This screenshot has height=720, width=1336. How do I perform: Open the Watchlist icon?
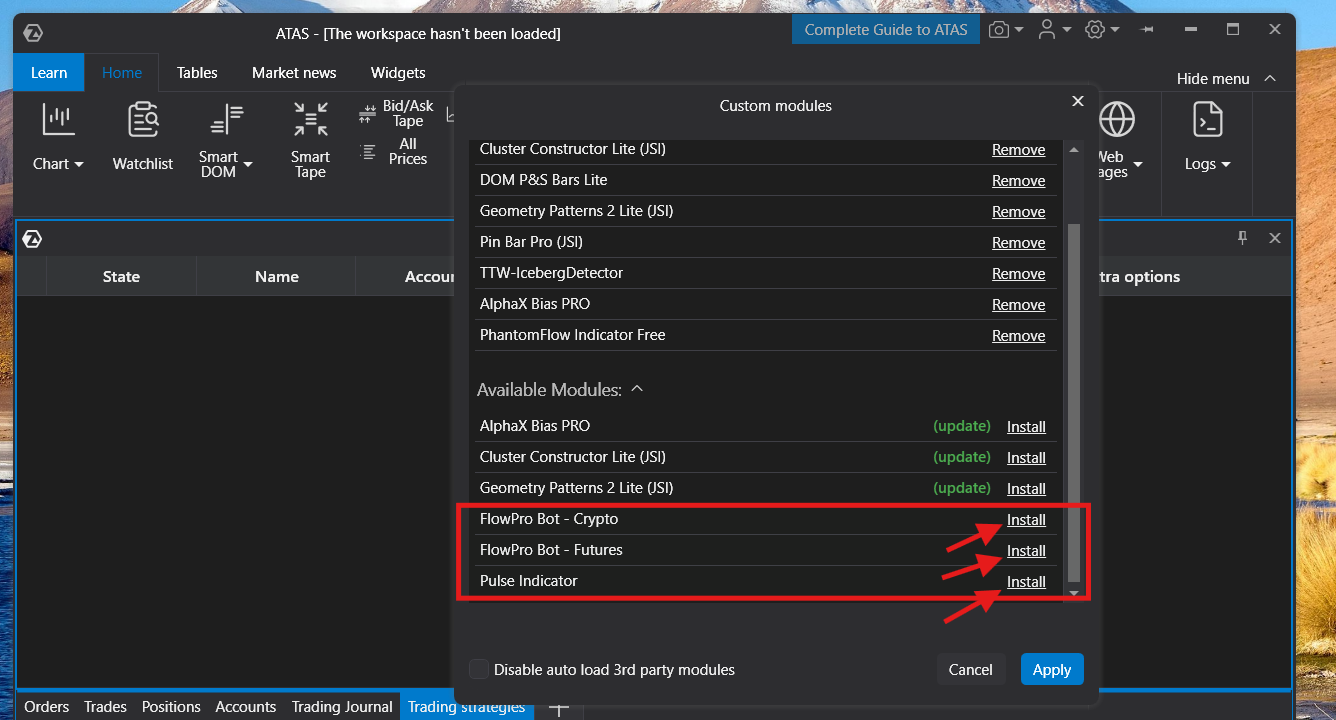(143, 120)
